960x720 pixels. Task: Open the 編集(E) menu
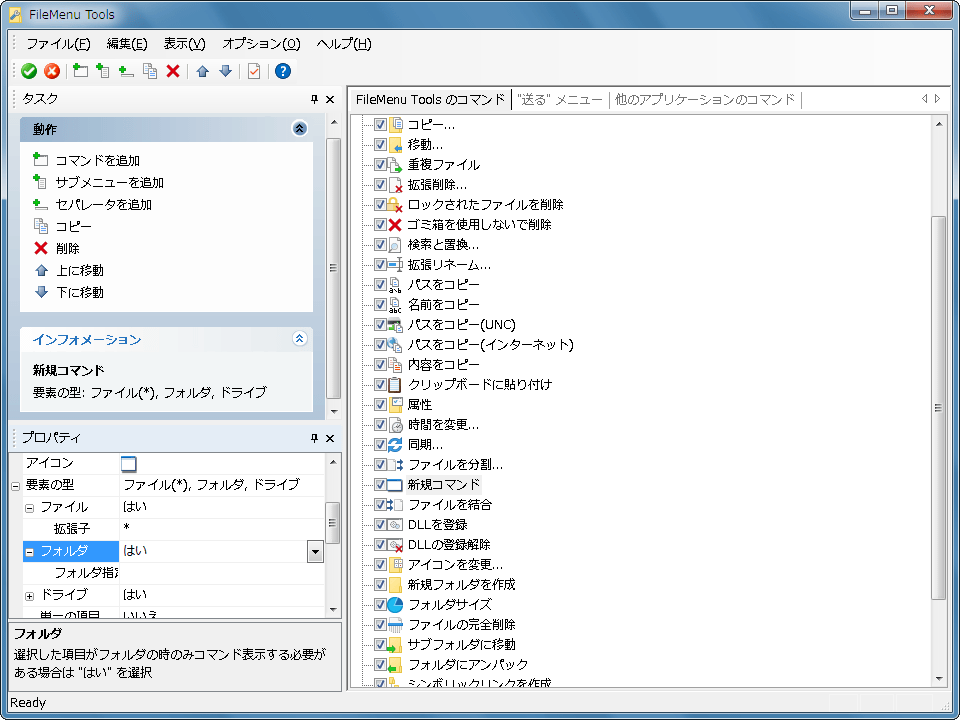(x=127, y=43)
